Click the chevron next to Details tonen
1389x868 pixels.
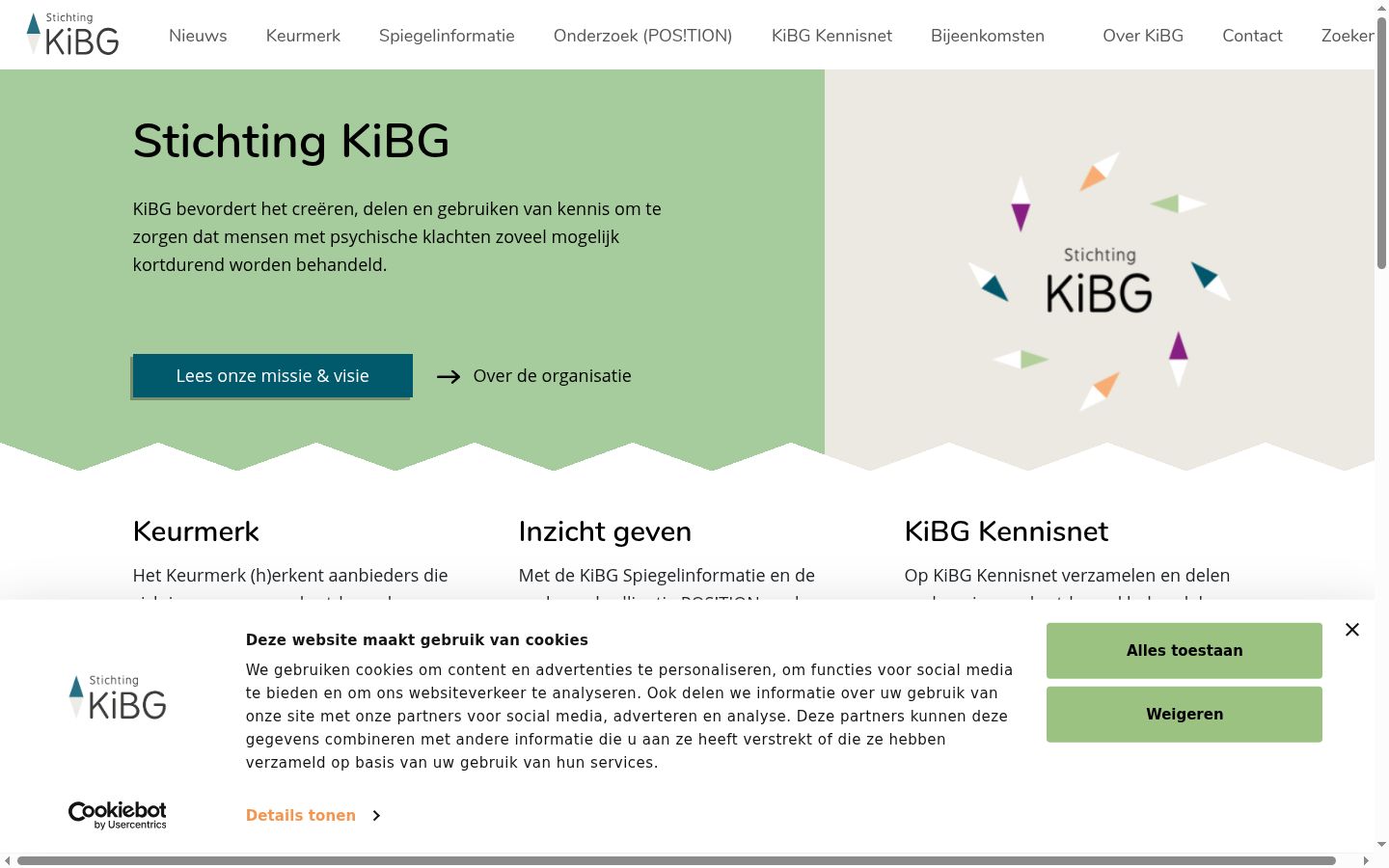click(376, 816)
